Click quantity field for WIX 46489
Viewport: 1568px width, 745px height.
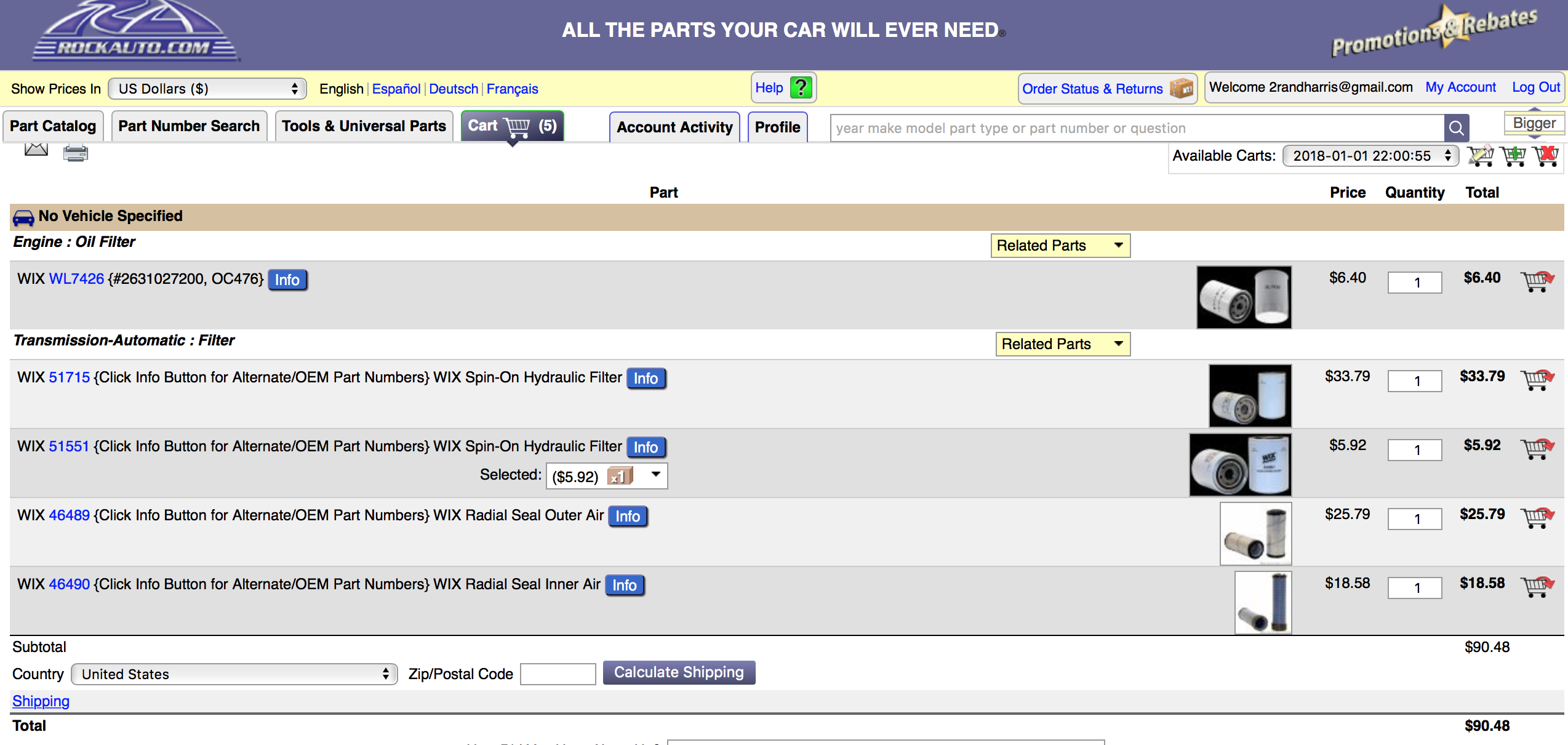coord(1415,519)
